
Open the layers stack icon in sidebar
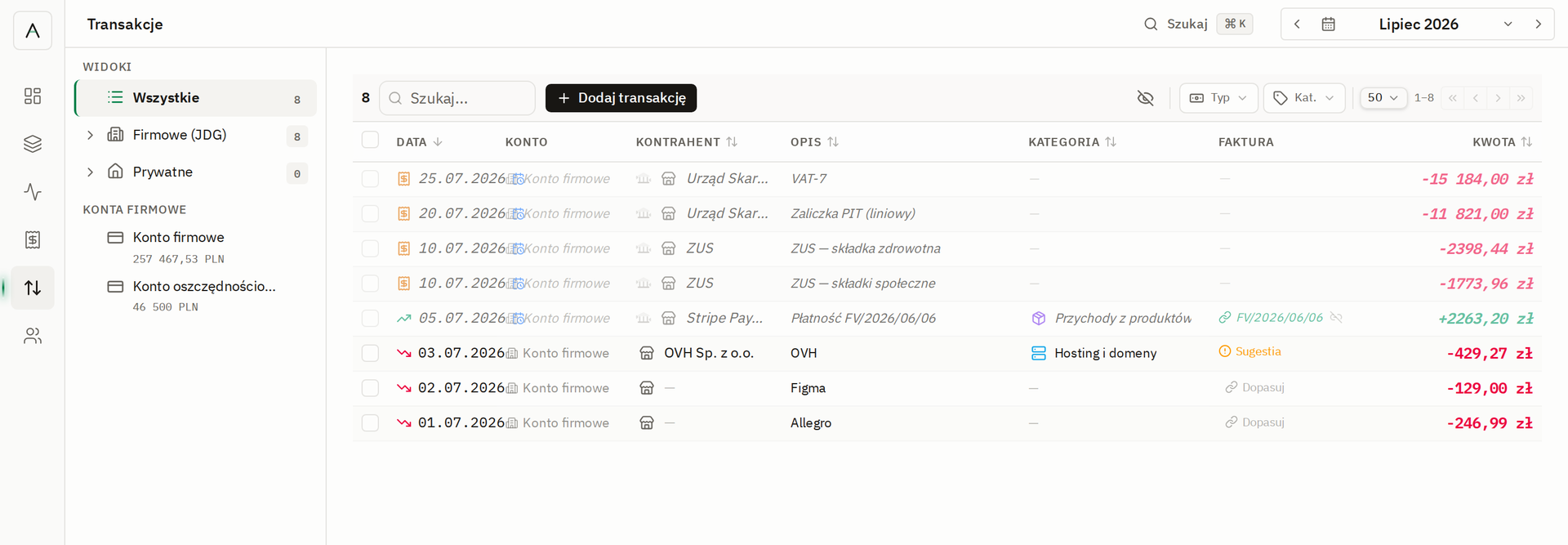[33, 144]
